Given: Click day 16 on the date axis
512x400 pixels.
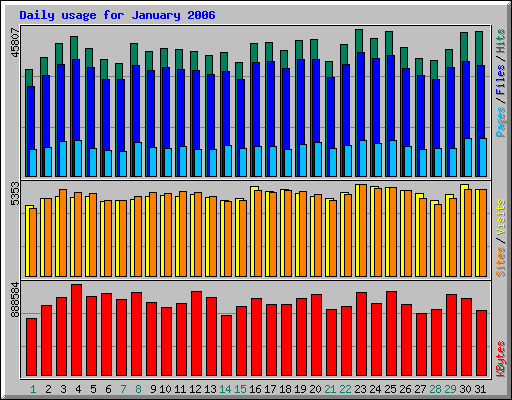Looking at the screenshot, I should pos(255,389).
